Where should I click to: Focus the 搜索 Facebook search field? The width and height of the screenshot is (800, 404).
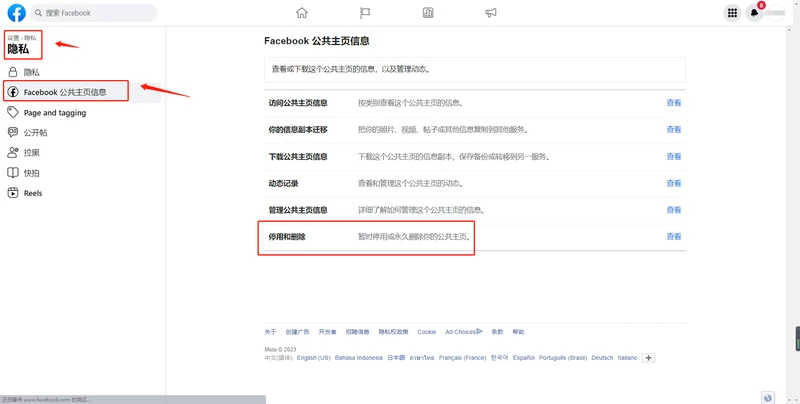pyautogui.click(x=93, y=13)
